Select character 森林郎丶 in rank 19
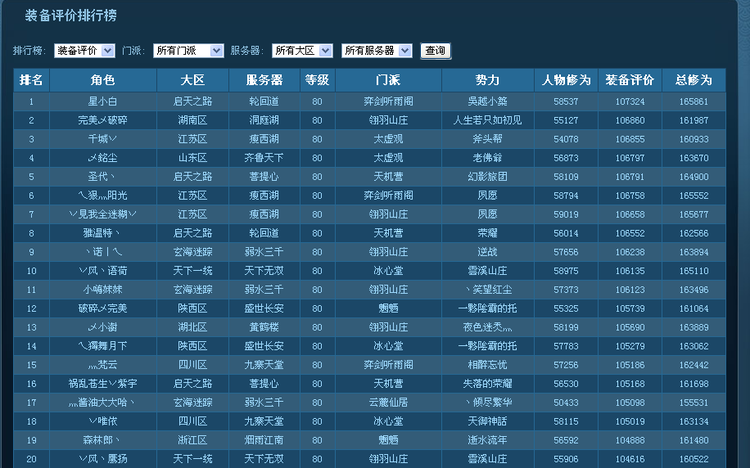Image resolution: width=750 pixels, height=468 pixels. 103,439
